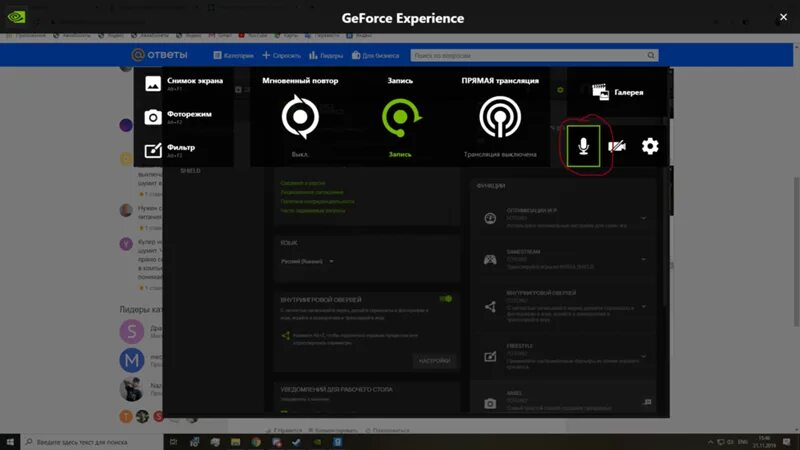Open the notification center icon
Screen dimensions: 800x450
point(787,442)
